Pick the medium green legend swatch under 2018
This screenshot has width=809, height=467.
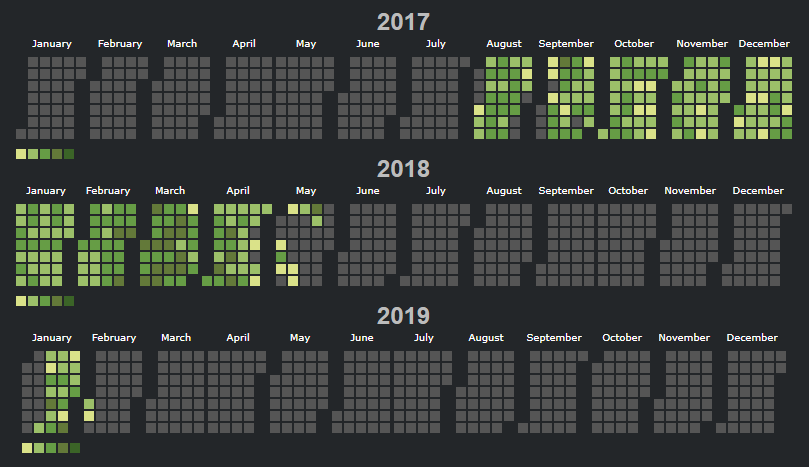(x=45, y=301)
